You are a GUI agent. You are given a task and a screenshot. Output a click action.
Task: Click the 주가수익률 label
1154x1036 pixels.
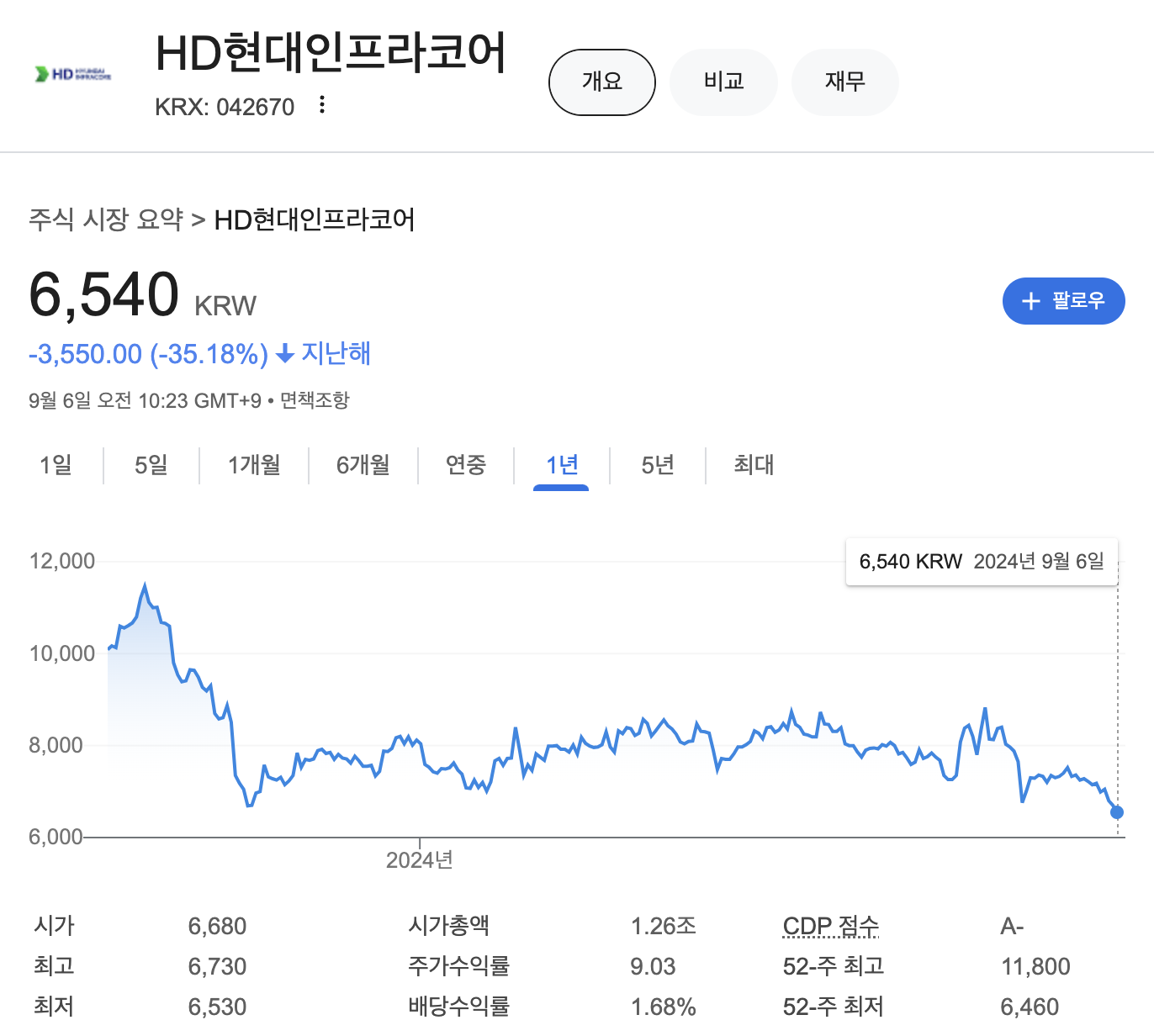458,966
